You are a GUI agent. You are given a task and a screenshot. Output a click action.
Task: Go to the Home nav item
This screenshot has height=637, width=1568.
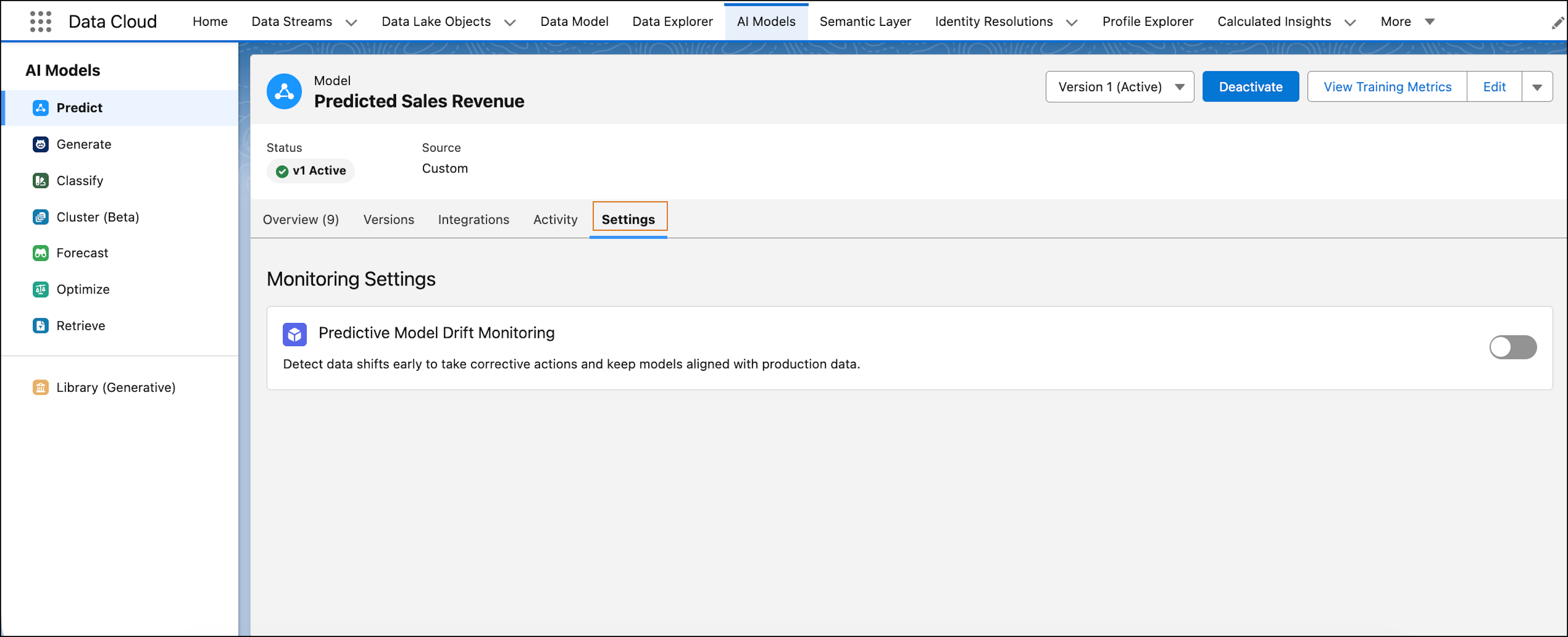pyautogui.click(x=210, y=21)
